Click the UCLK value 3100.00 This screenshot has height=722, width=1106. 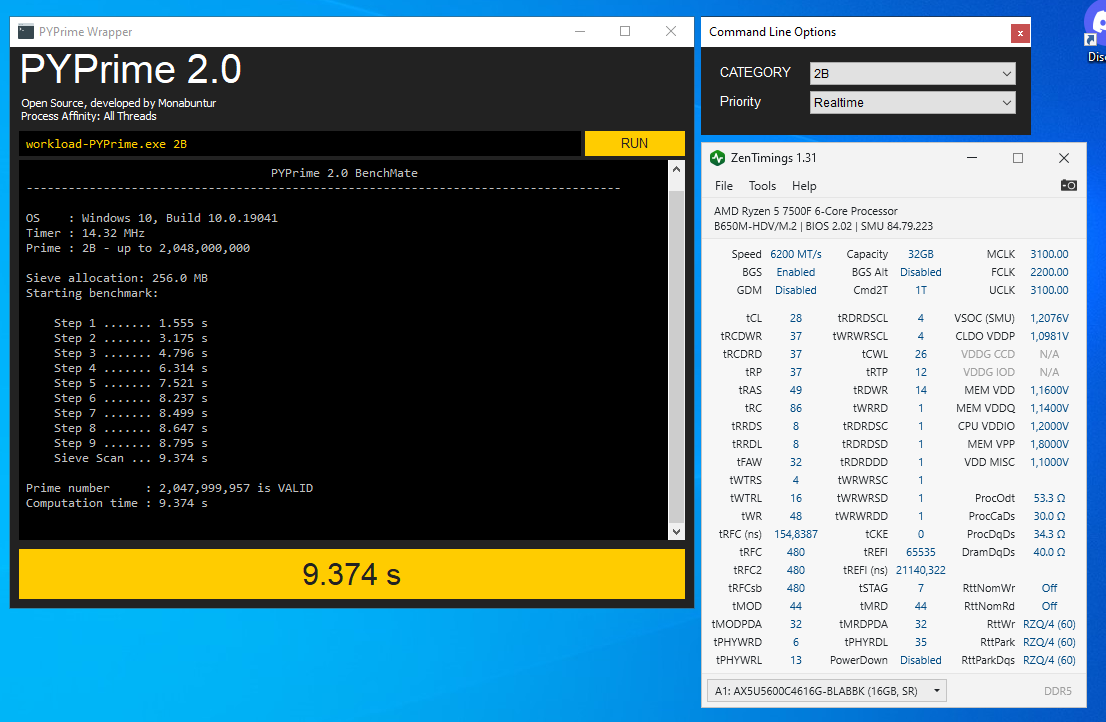coord(1049,290)
